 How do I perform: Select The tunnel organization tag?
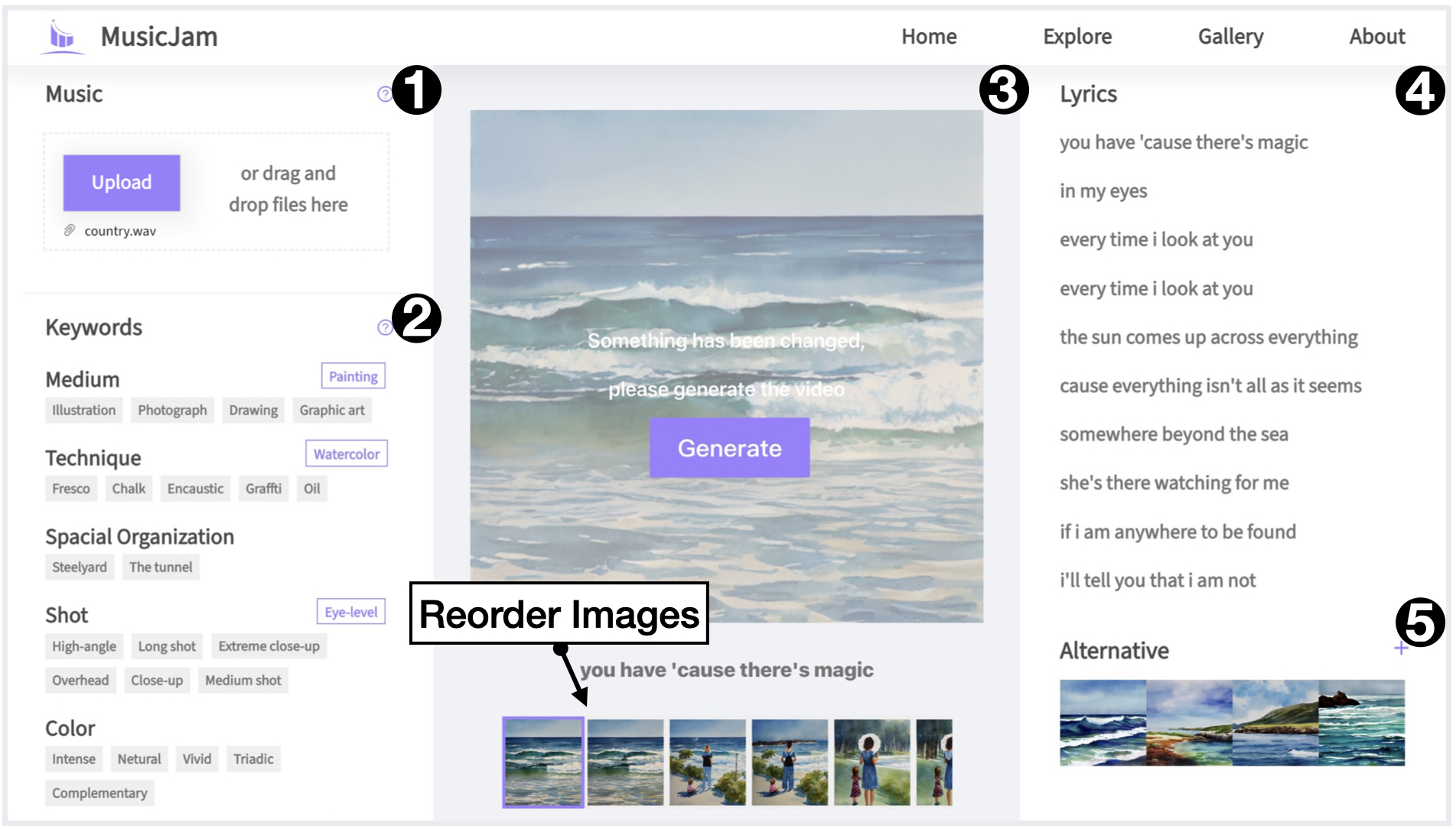[x=161, y=567]
